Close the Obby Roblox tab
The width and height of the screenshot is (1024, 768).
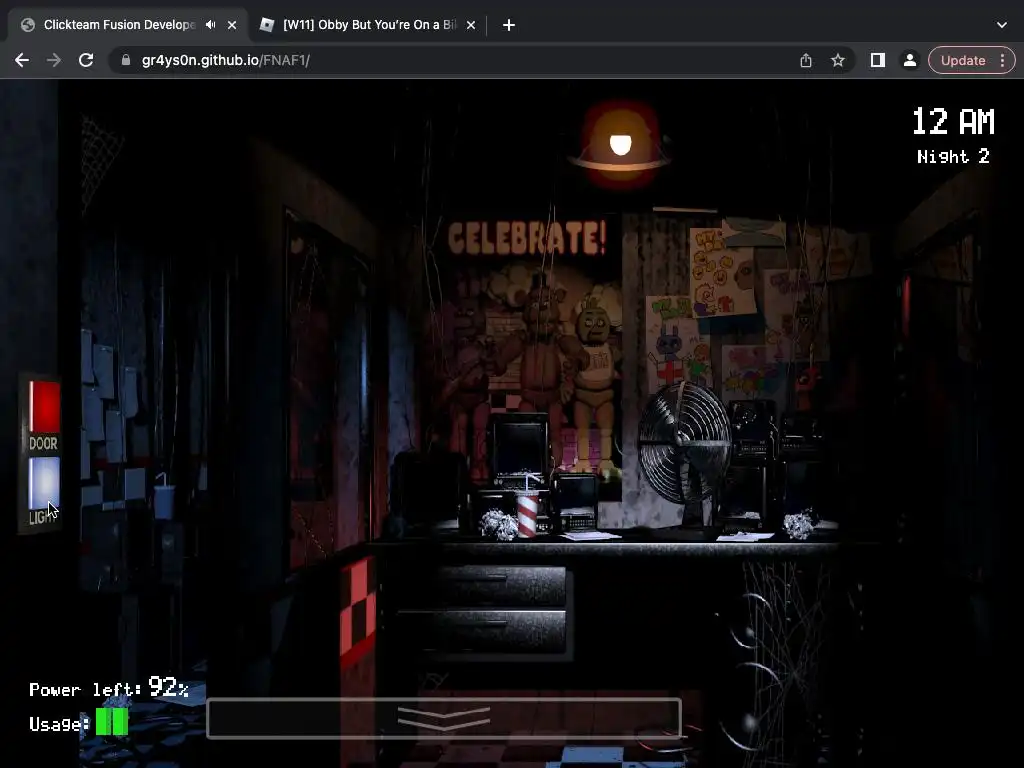pyautogui.click(x=471, y=25)
